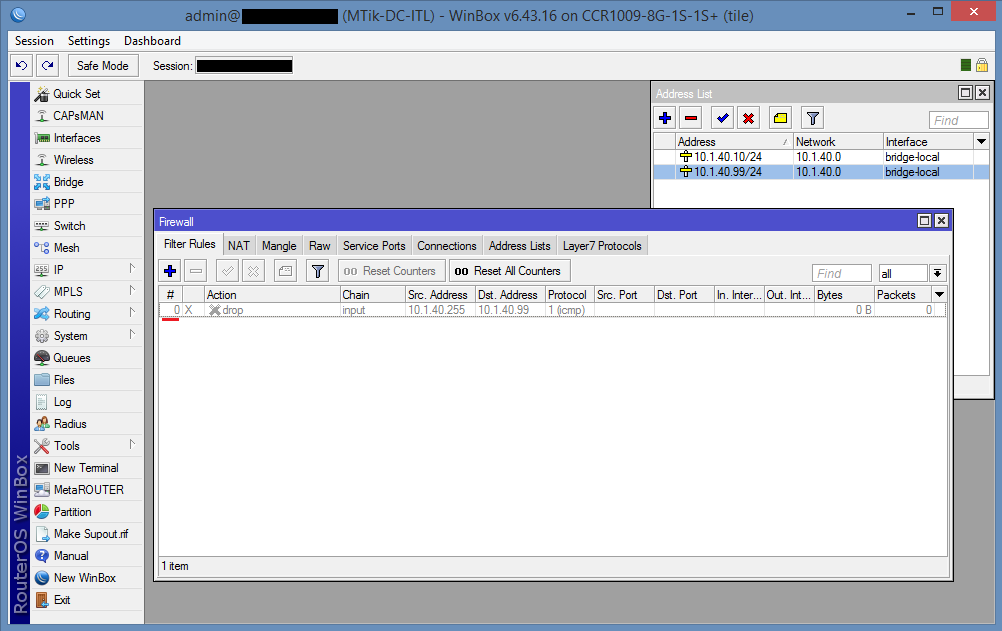Expand the IP submenu arrow
This screenshot has height=631, width=1002.
[132, 269]
